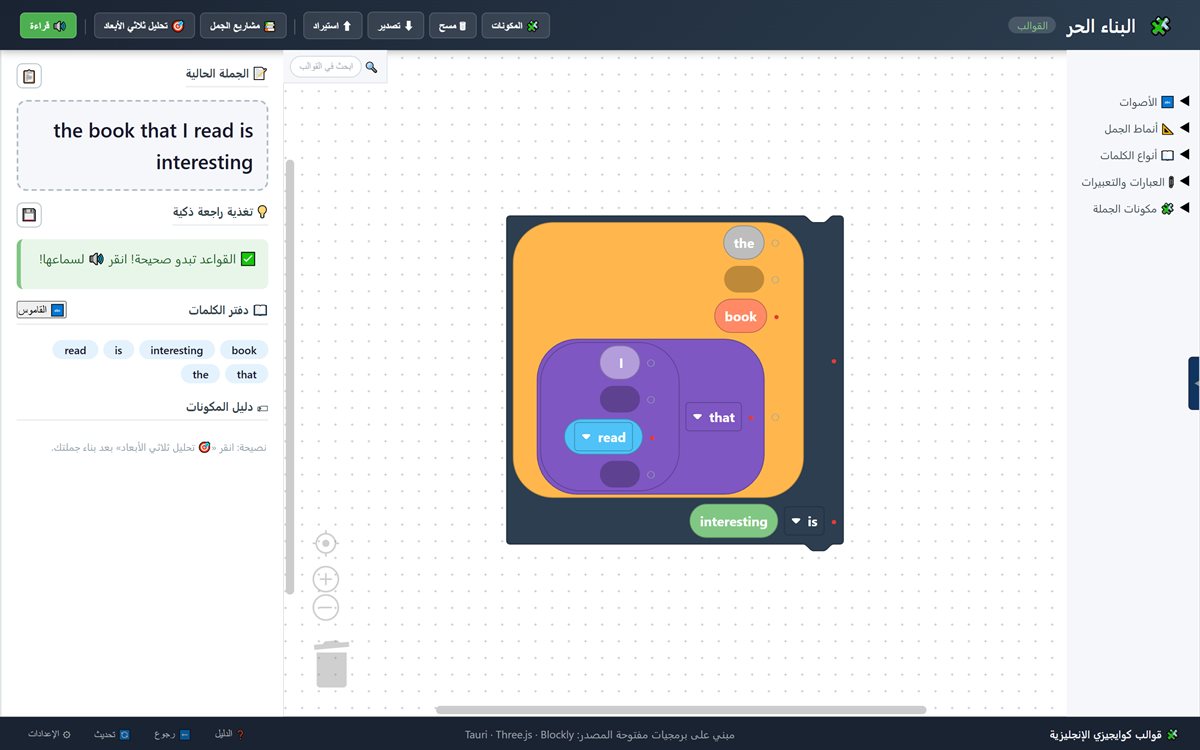Expand the الأصوات category in the toolbox

pos(1148,102)
